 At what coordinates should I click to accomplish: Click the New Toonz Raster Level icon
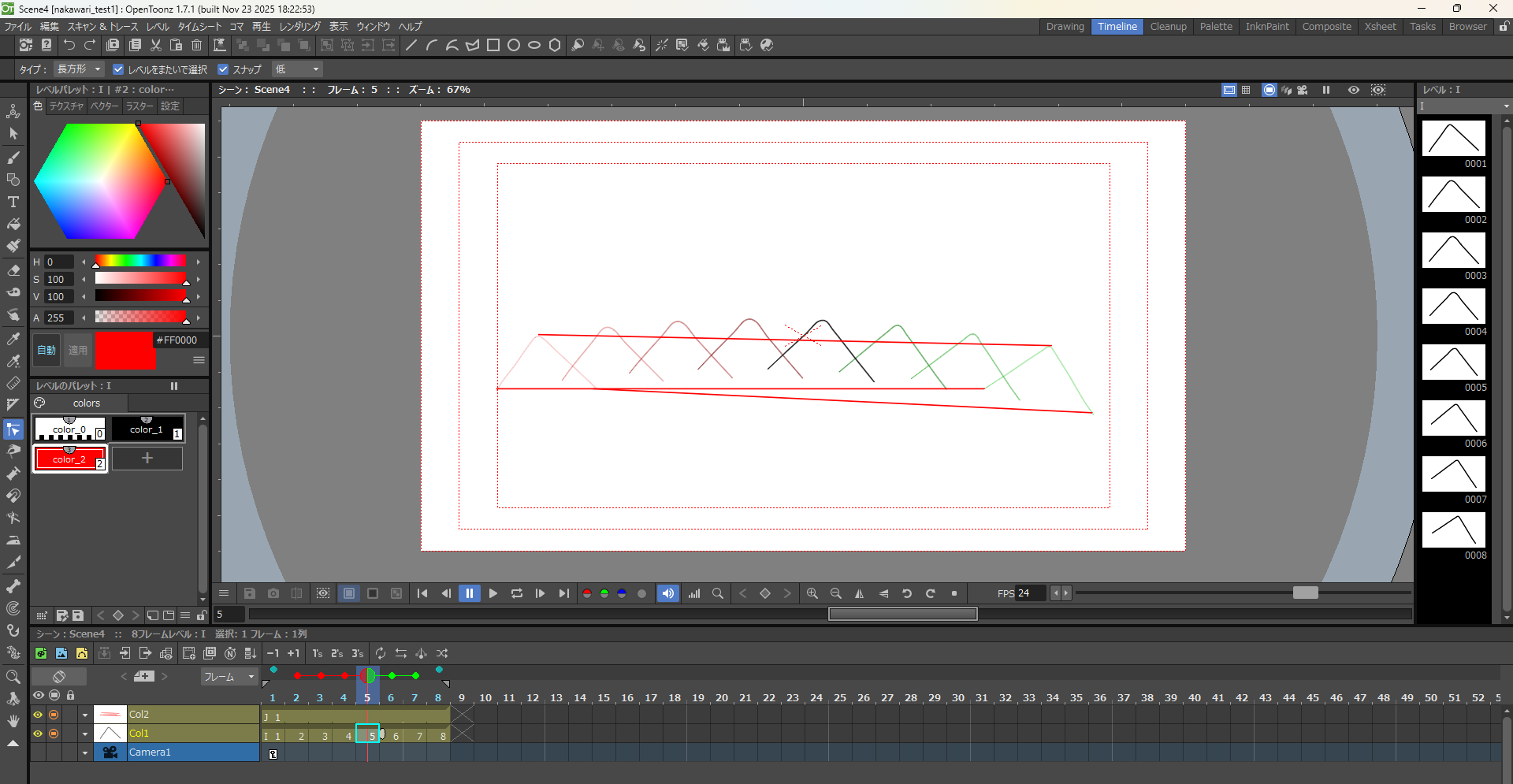41,653
